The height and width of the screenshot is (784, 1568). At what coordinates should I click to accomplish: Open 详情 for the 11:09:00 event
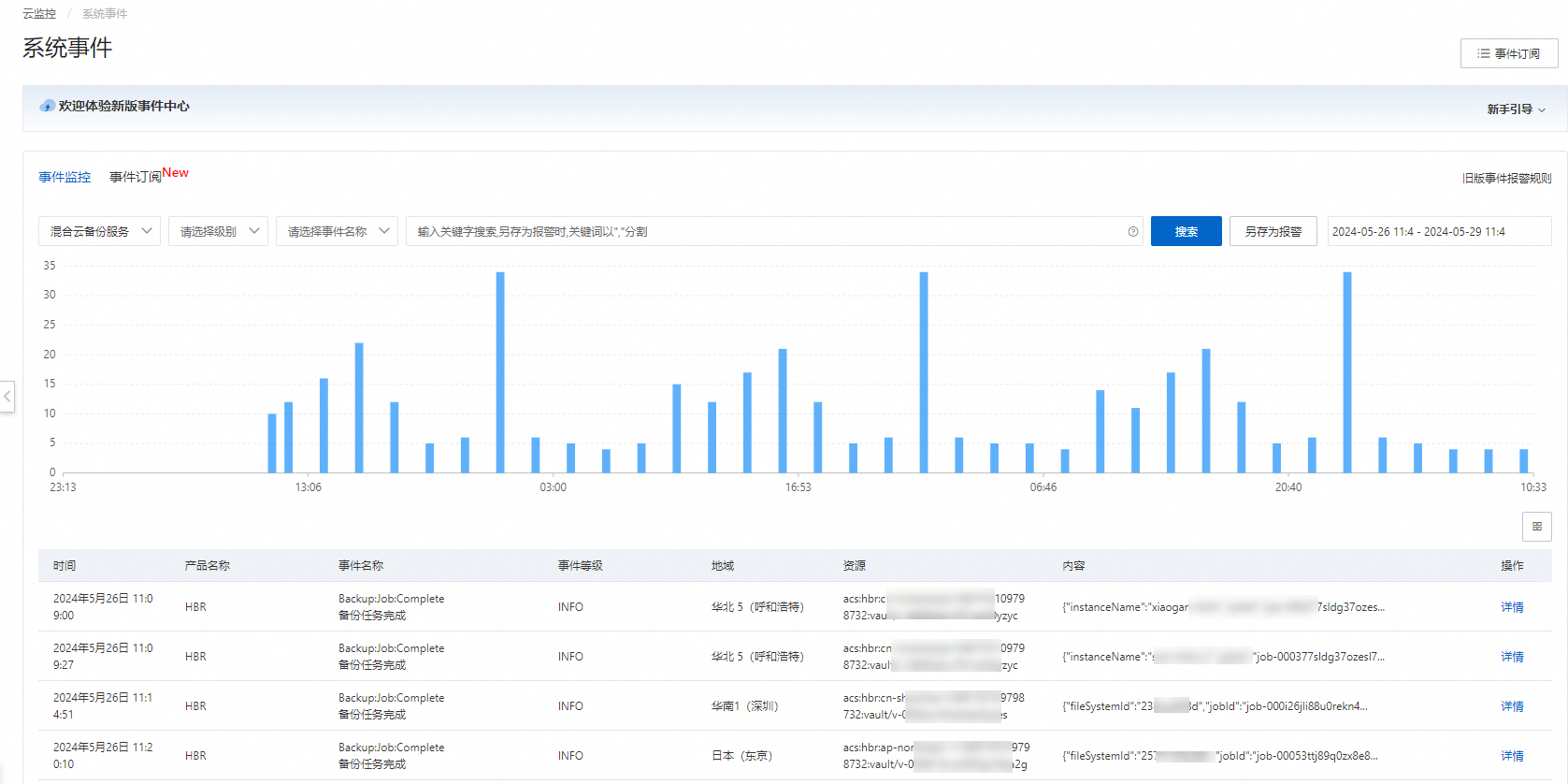[x=1512, y=607]
